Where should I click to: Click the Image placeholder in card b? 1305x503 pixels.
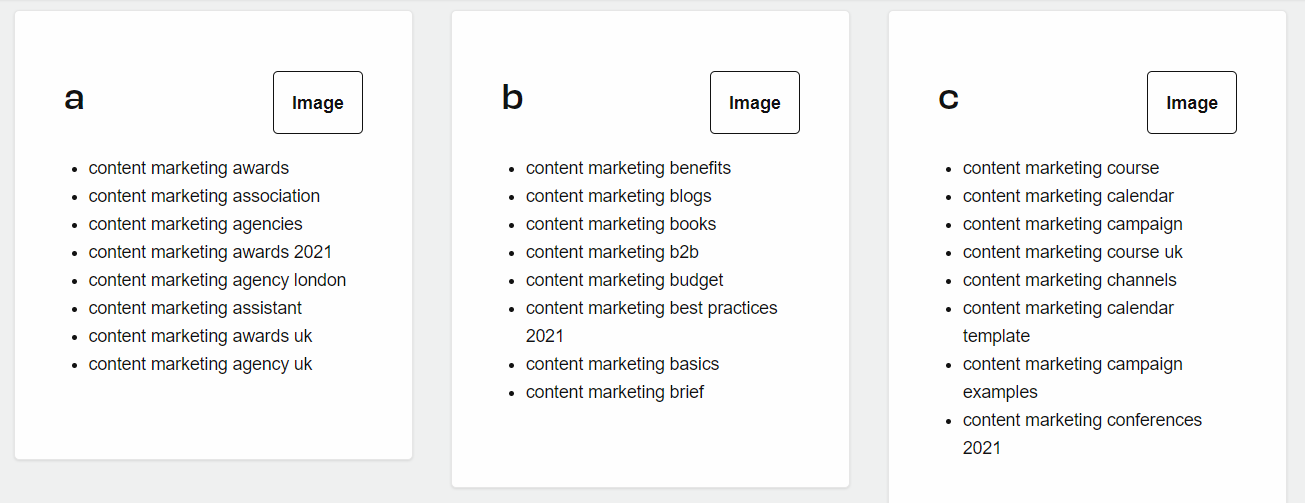(755, 102)
